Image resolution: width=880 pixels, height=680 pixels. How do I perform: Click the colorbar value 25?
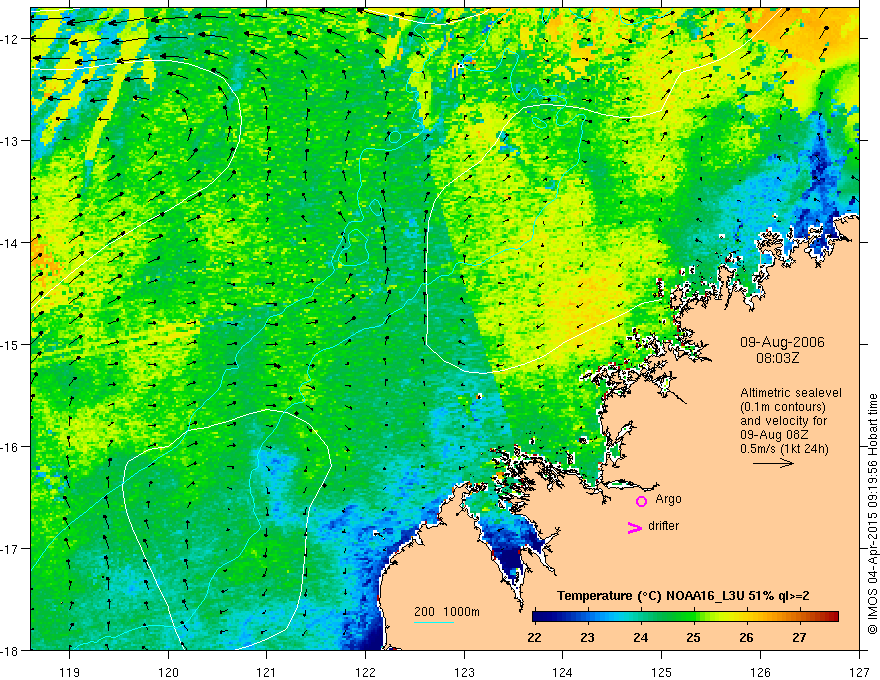pos(693,637)
